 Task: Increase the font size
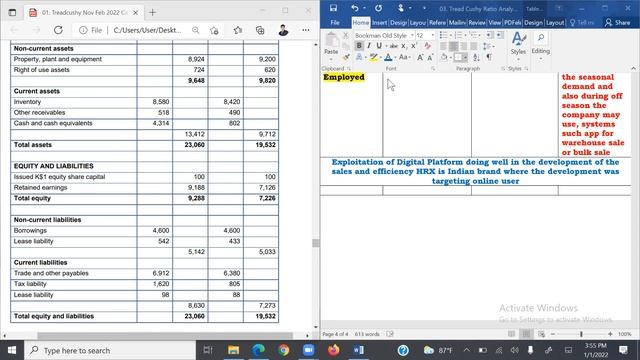click(x=420, y=58)
